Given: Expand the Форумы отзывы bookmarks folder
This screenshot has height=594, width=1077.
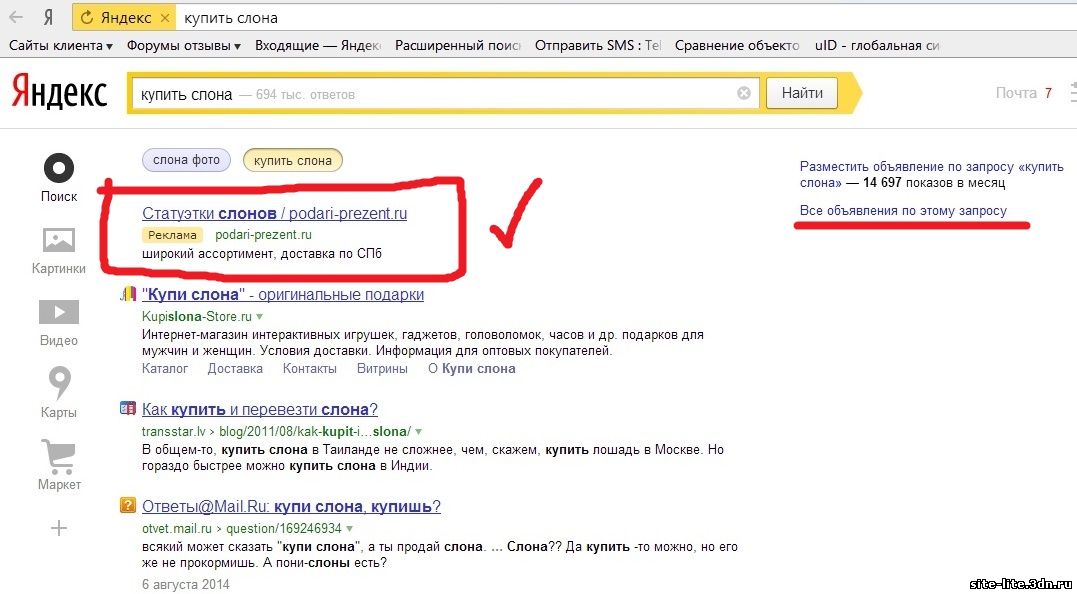Looking at the screenshot, I should (x=183, y=46).
